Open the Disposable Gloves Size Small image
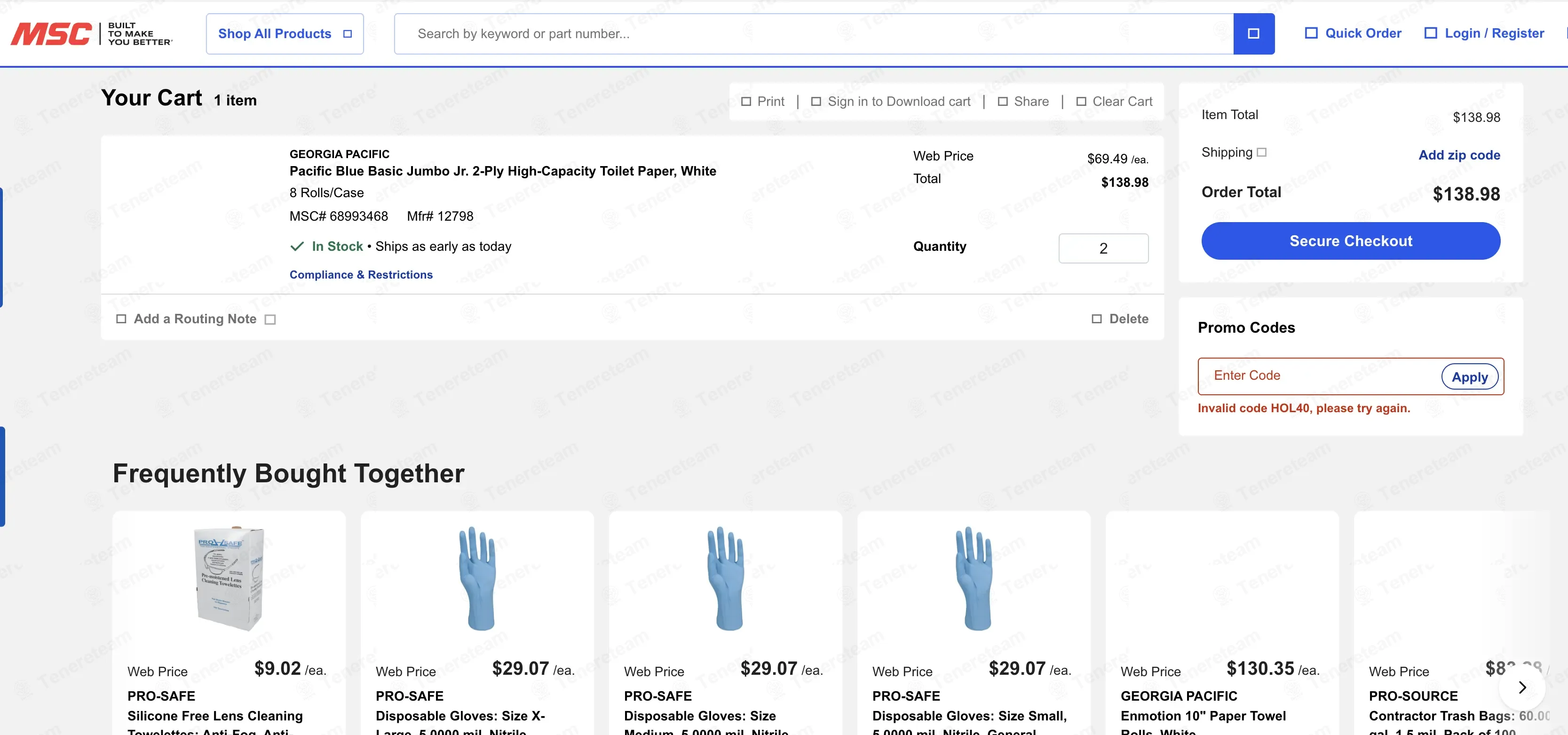 [974, 578]
